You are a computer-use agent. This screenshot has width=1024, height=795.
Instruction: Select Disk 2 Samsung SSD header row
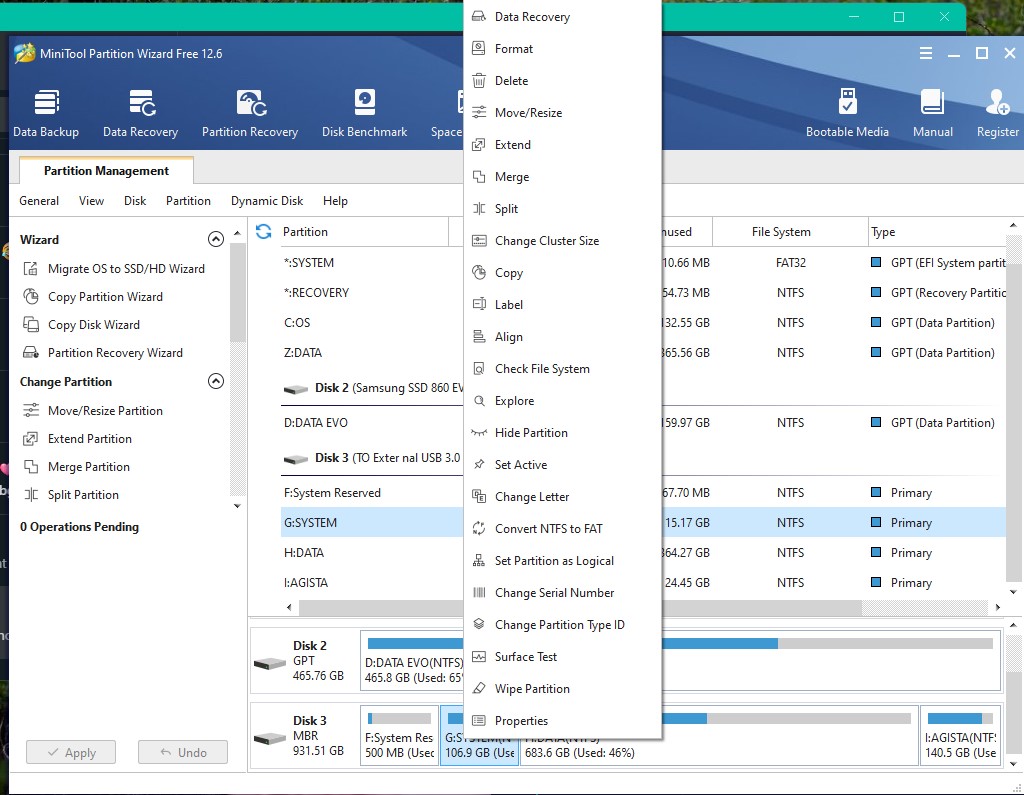372,388
